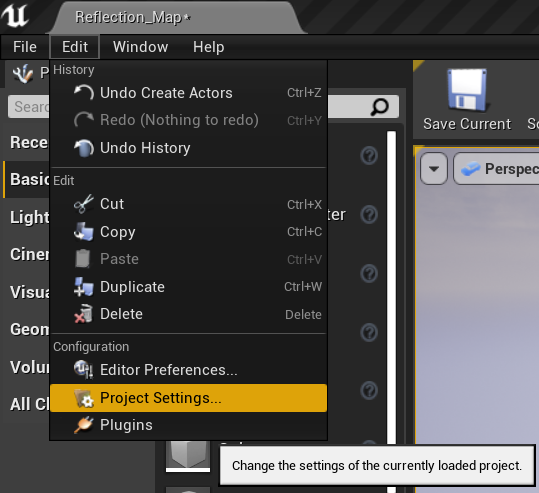Open the Perspective view mode dropdown
This screenshot has width=539, height=493.
pos(497,169)
